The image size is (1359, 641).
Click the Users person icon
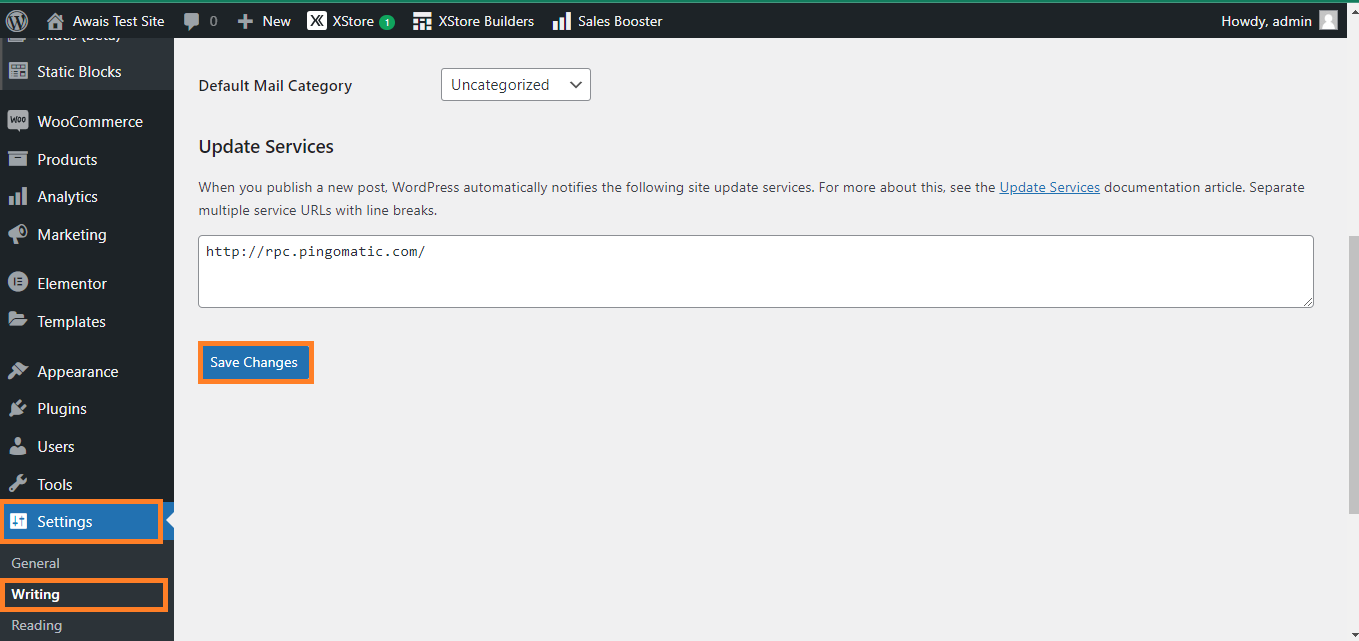click(18, 446)
